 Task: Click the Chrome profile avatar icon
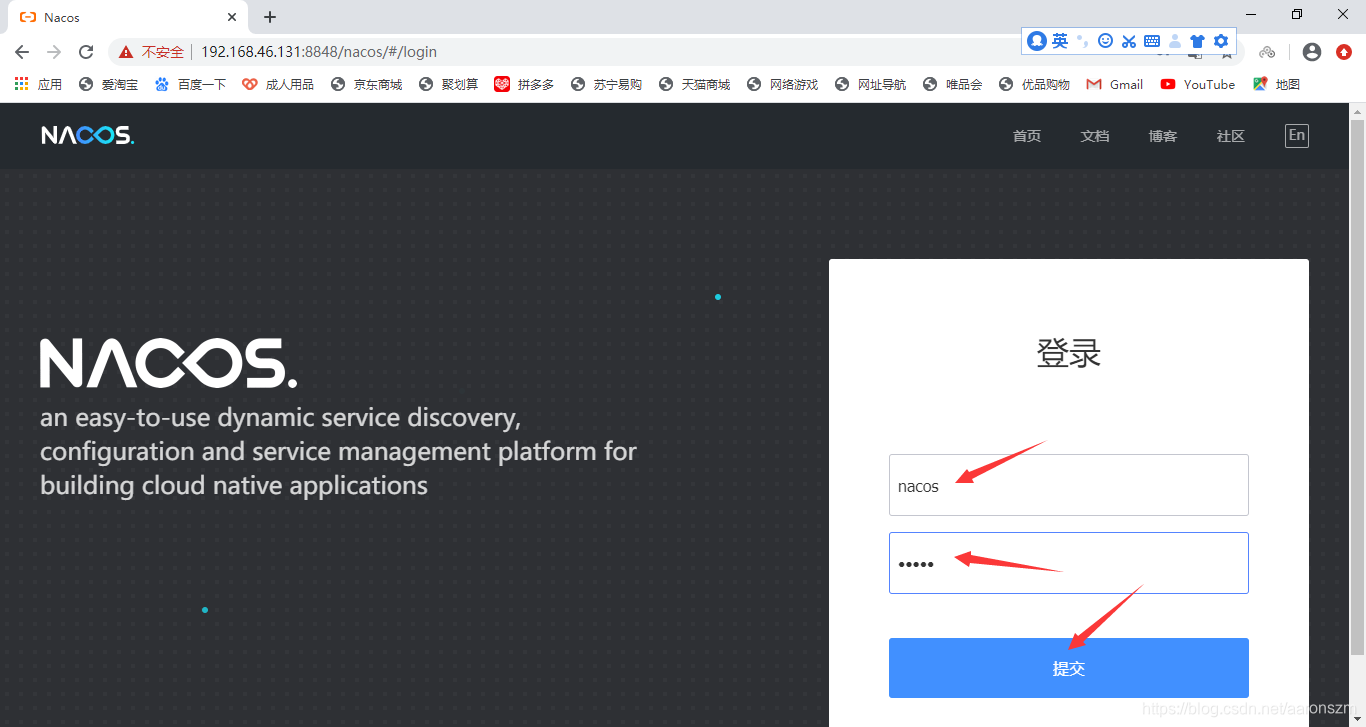tap(1313, 52)
